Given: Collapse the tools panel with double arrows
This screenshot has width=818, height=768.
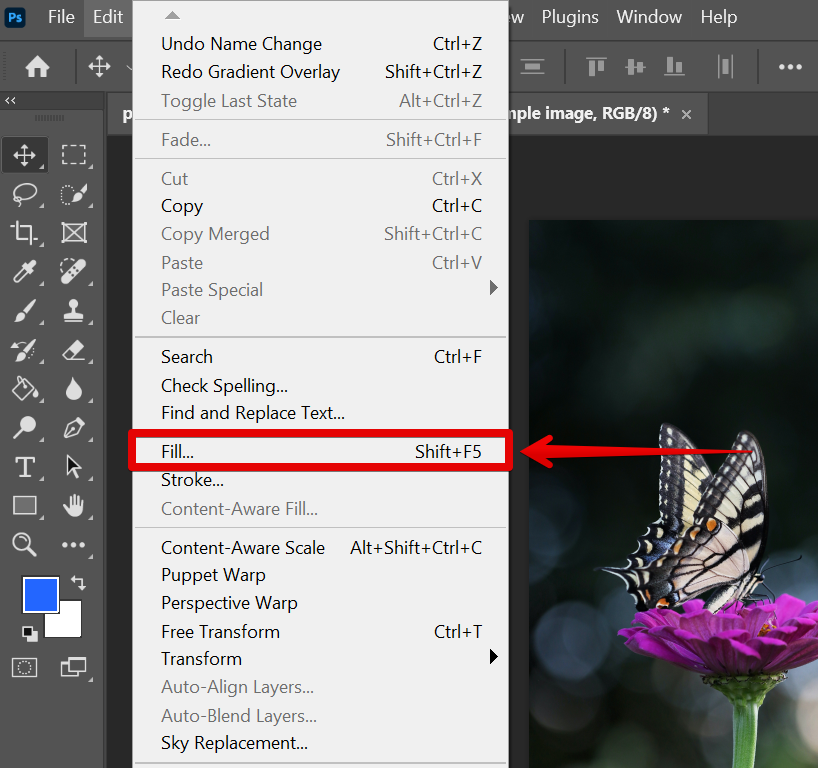Looking at the screenshot, I should [10, 101].
